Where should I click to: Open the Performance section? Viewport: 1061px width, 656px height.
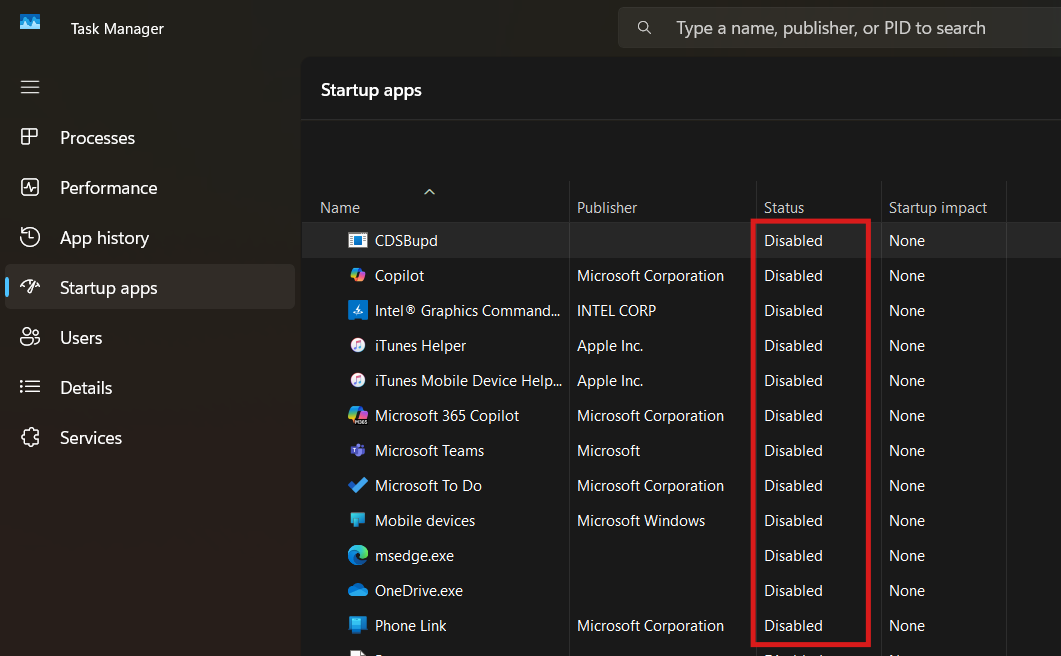[108, 188]
